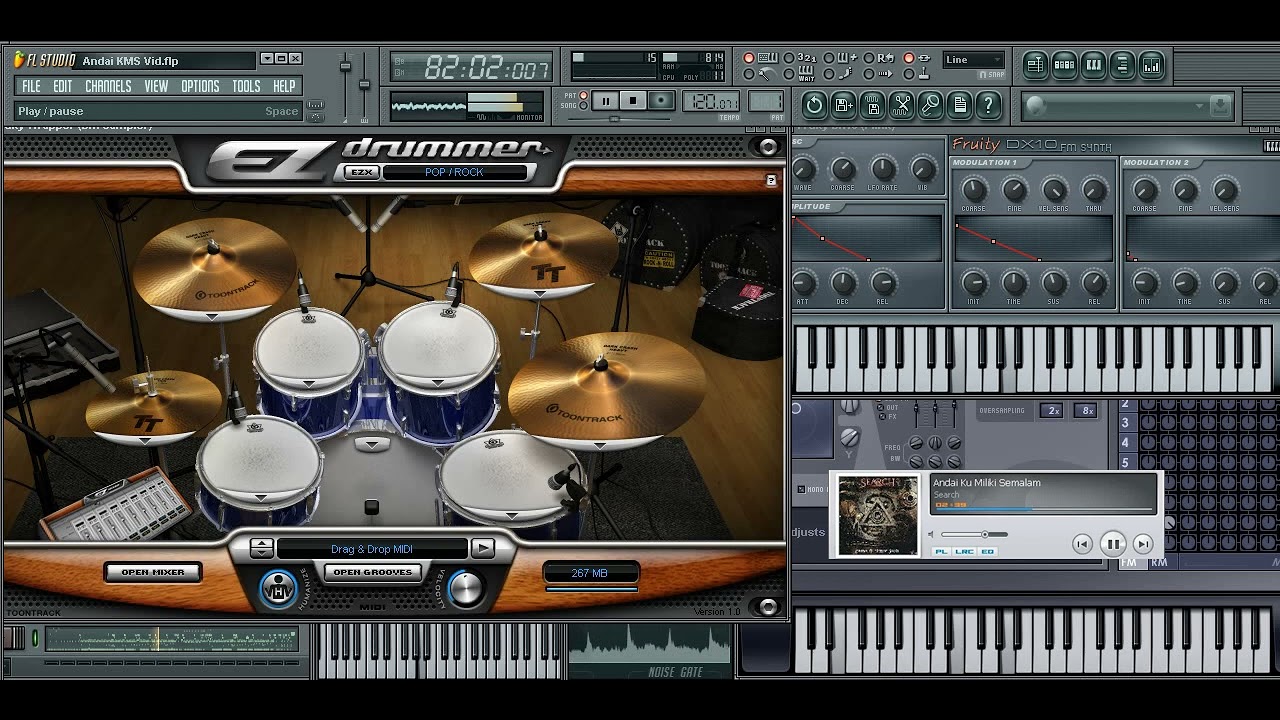
Task: Open the FL Studio browser panel
Action: click(x=1123, y=65)
